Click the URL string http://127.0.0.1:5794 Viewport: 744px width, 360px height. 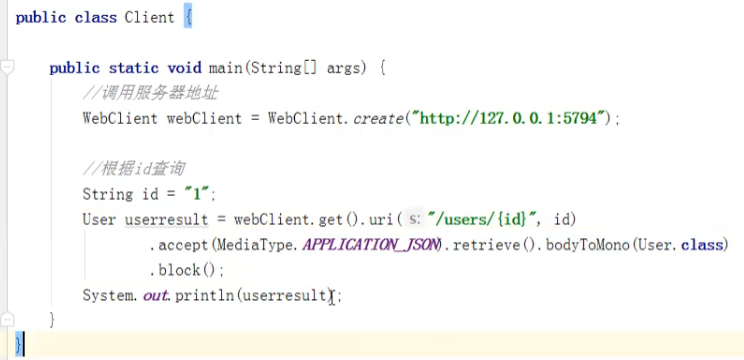509,118
